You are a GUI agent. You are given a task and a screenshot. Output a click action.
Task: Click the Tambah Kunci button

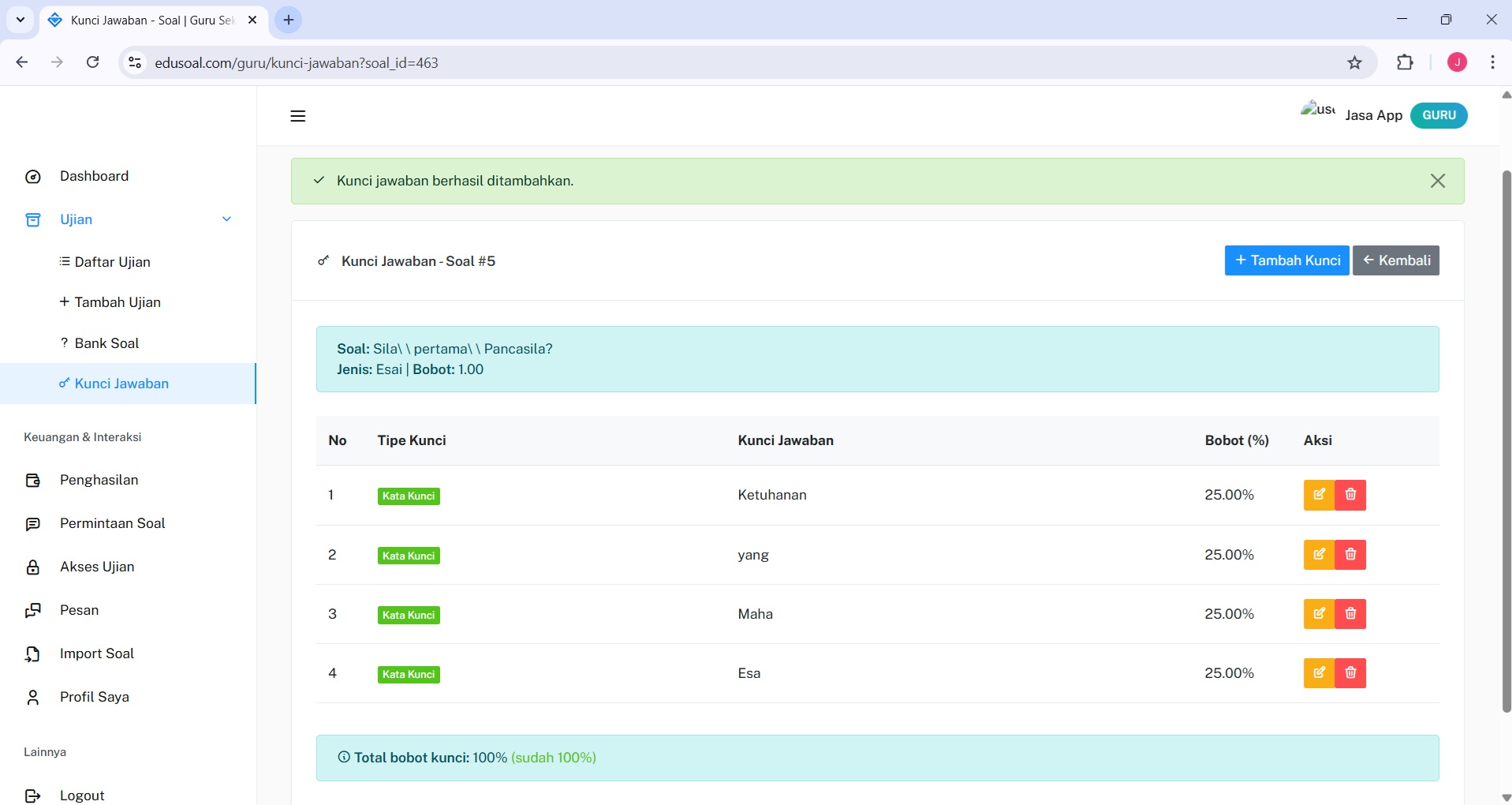1286,260
